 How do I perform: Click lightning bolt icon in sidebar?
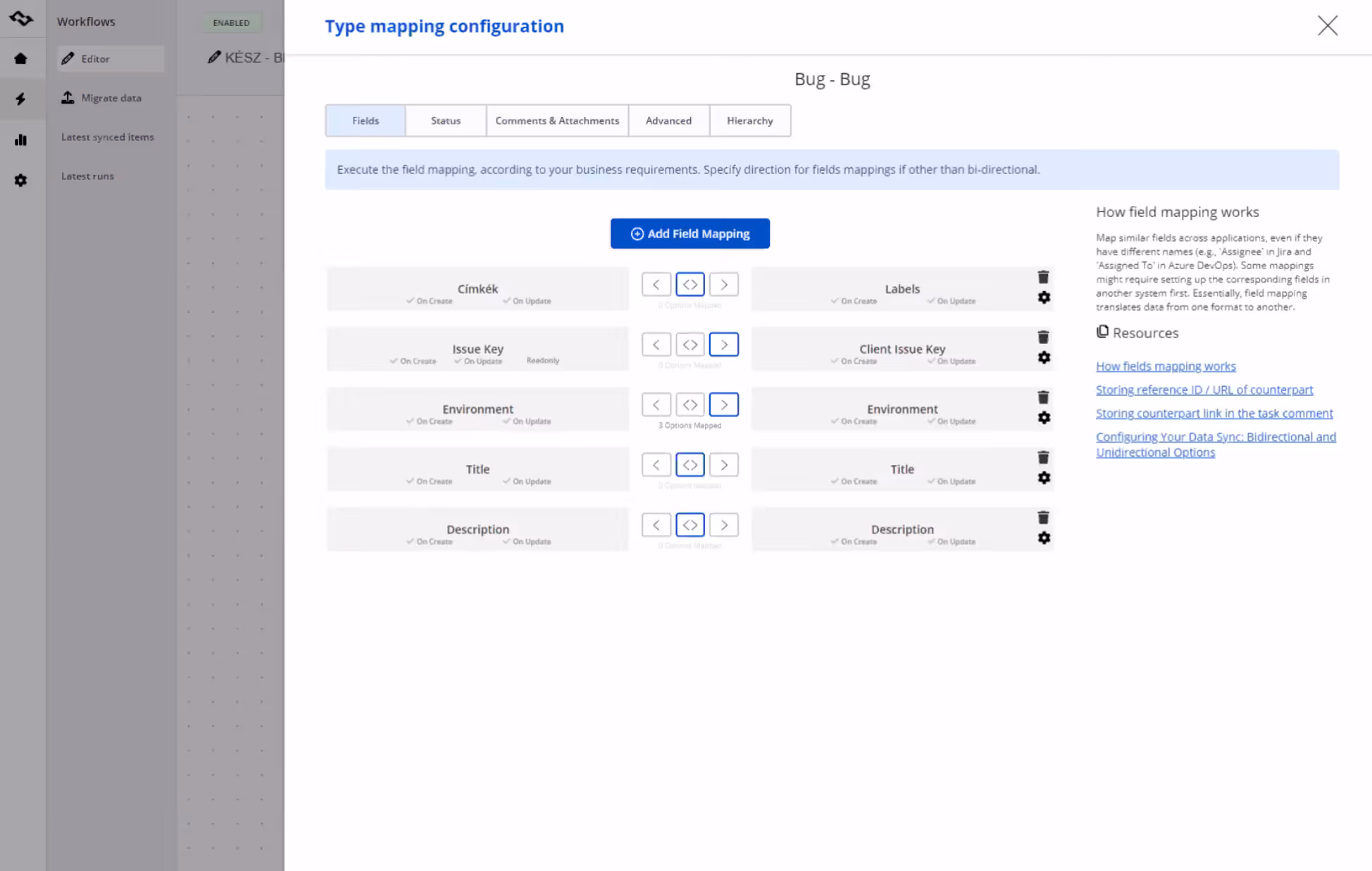point(20,99)
